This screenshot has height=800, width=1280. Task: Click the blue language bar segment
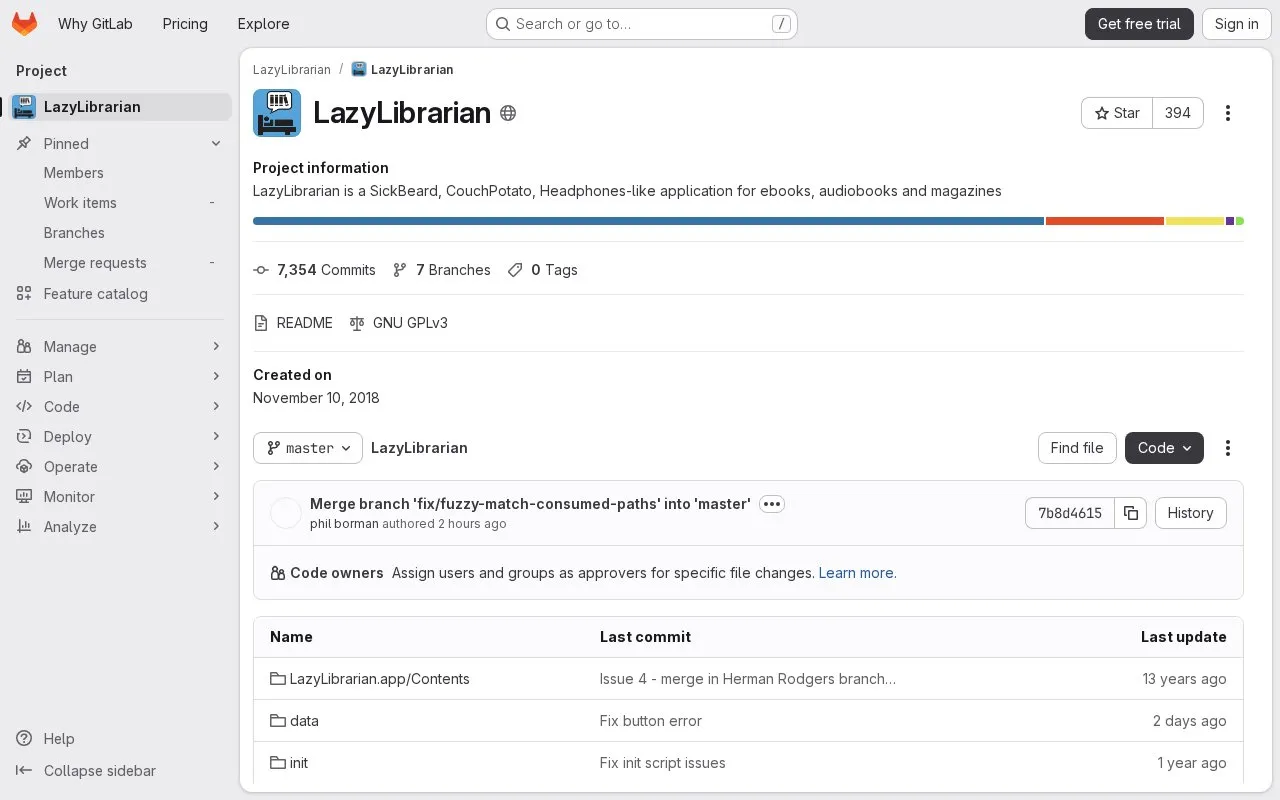pyautogui.click(x=648, y=221)
